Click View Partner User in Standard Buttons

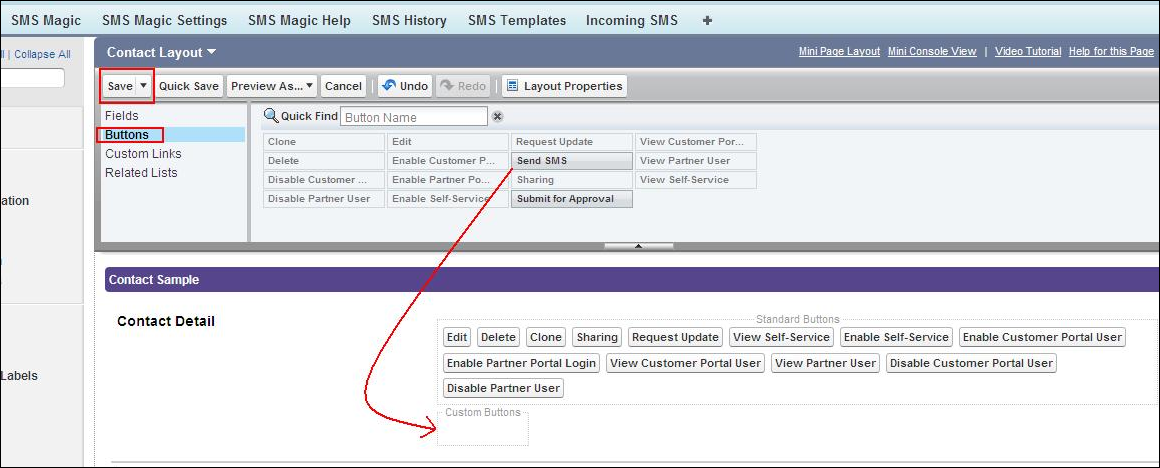[x=826, y=363]
